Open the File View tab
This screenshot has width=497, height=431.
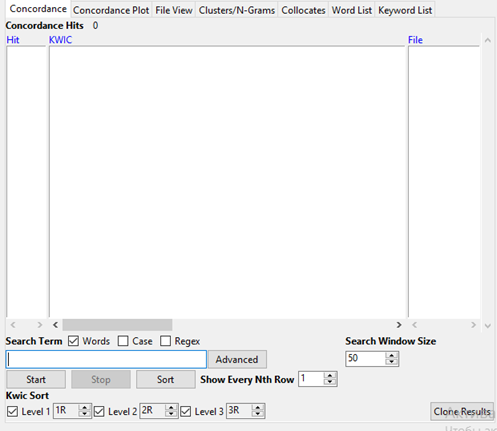[x=174, y=10]
